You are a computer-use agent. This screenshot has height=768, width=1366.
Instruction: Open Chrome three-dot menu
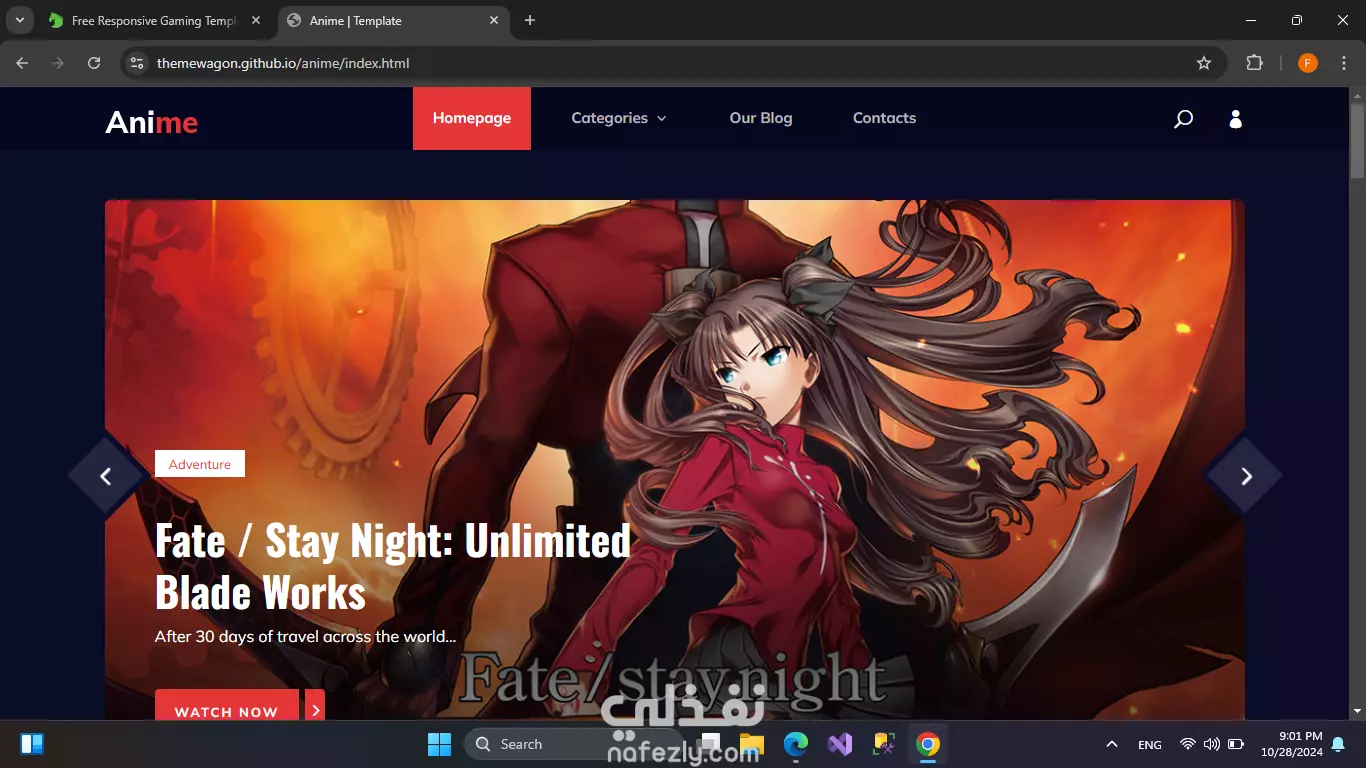pyautogui.click(x=1343, y=63)
